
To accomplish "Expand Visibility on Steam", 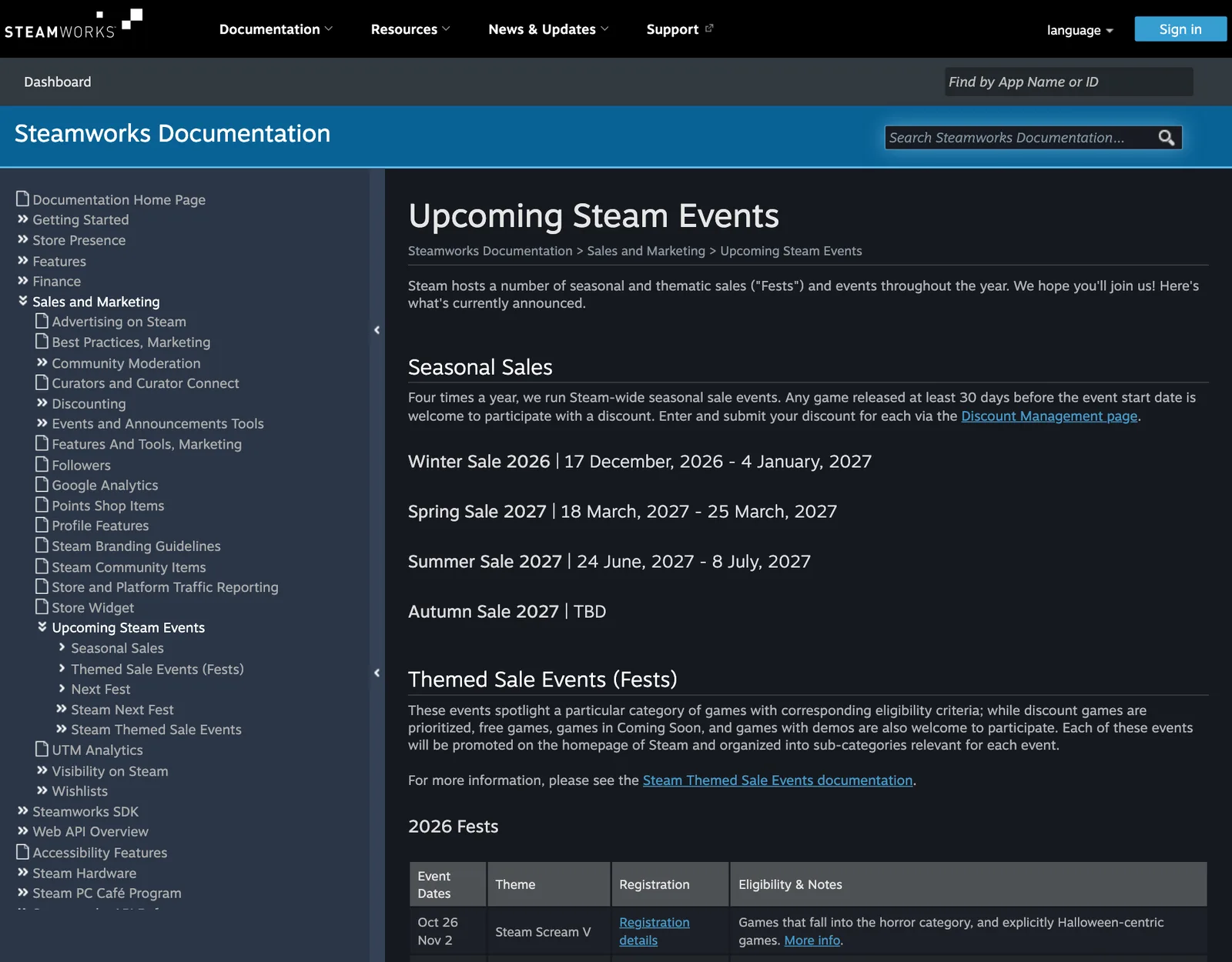I will (x=102, y=771).
